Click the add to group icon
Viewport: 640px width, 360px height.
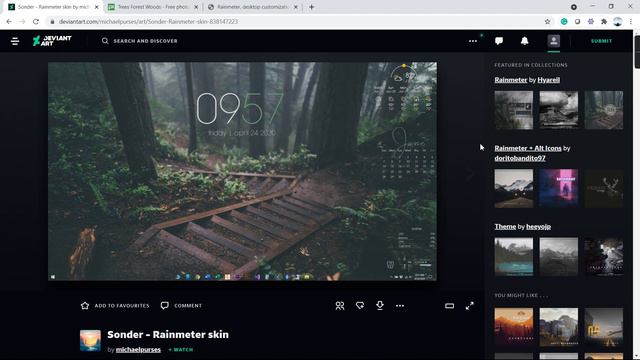click(x=340, y=305)
